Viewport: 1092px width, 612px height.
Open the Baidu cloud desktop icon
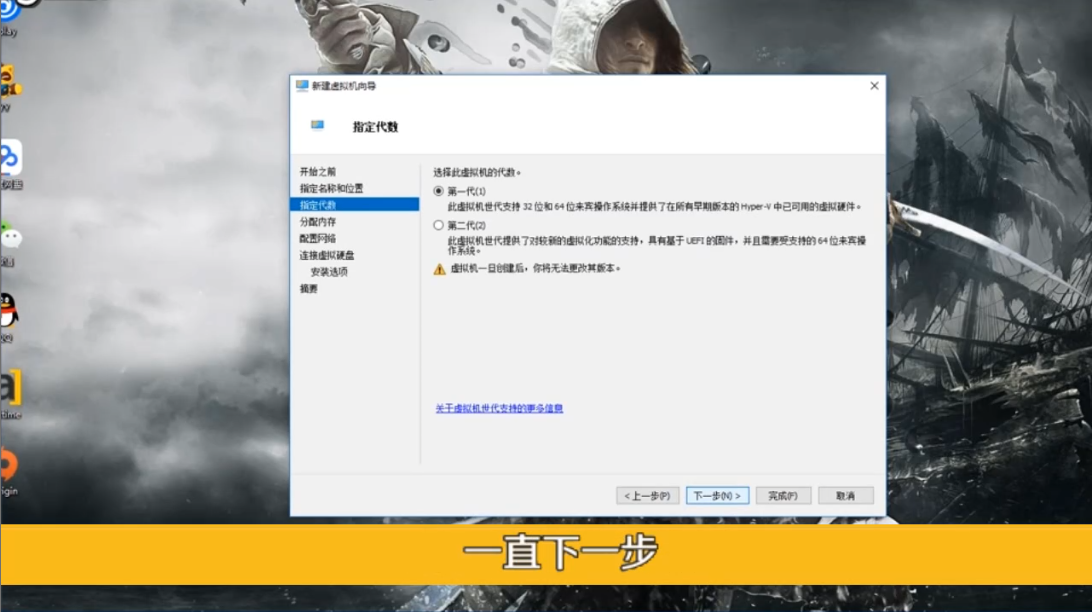coord(10,159)
